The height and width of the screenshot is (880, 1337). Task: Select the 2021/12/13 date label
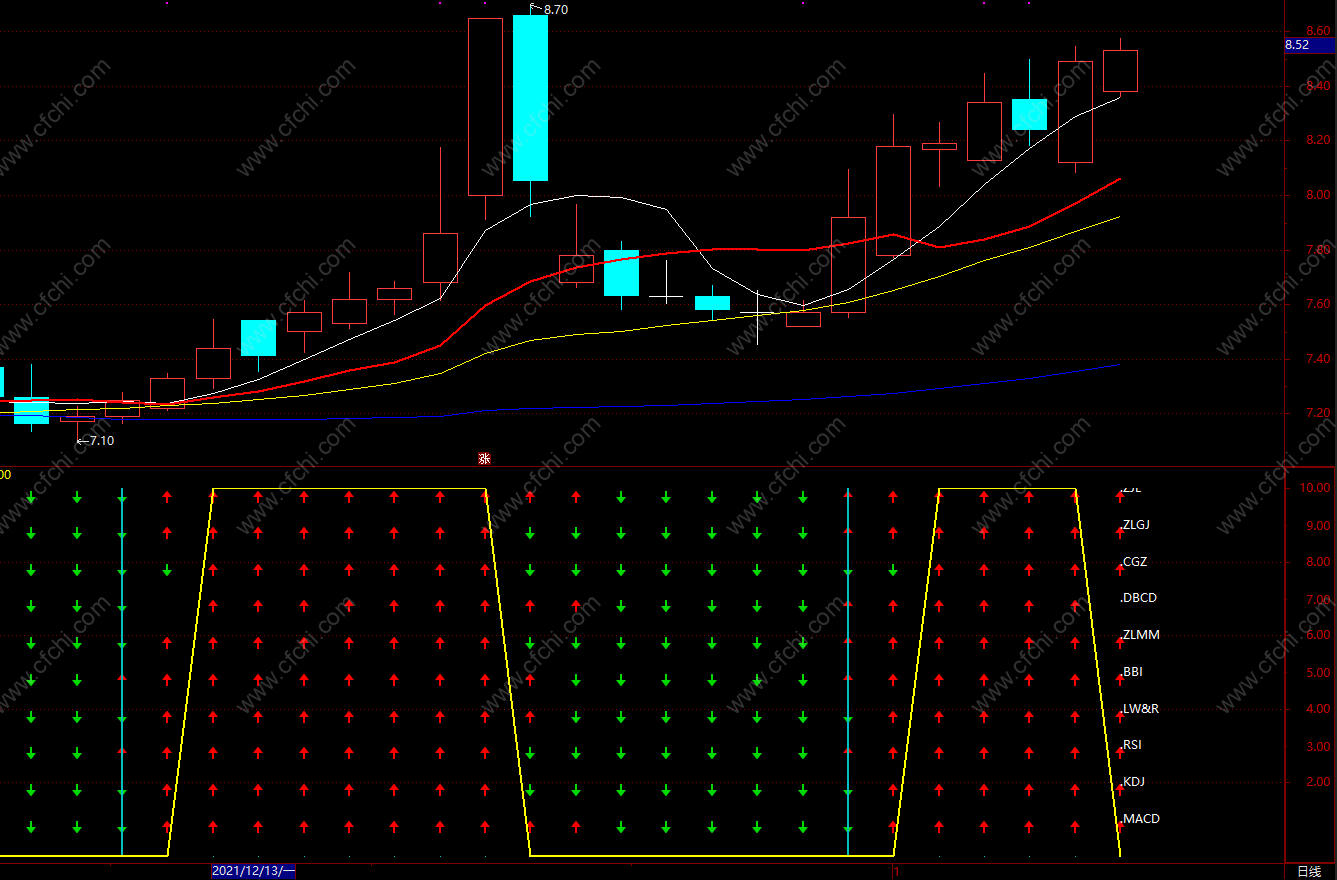click(x=253, y=871)
